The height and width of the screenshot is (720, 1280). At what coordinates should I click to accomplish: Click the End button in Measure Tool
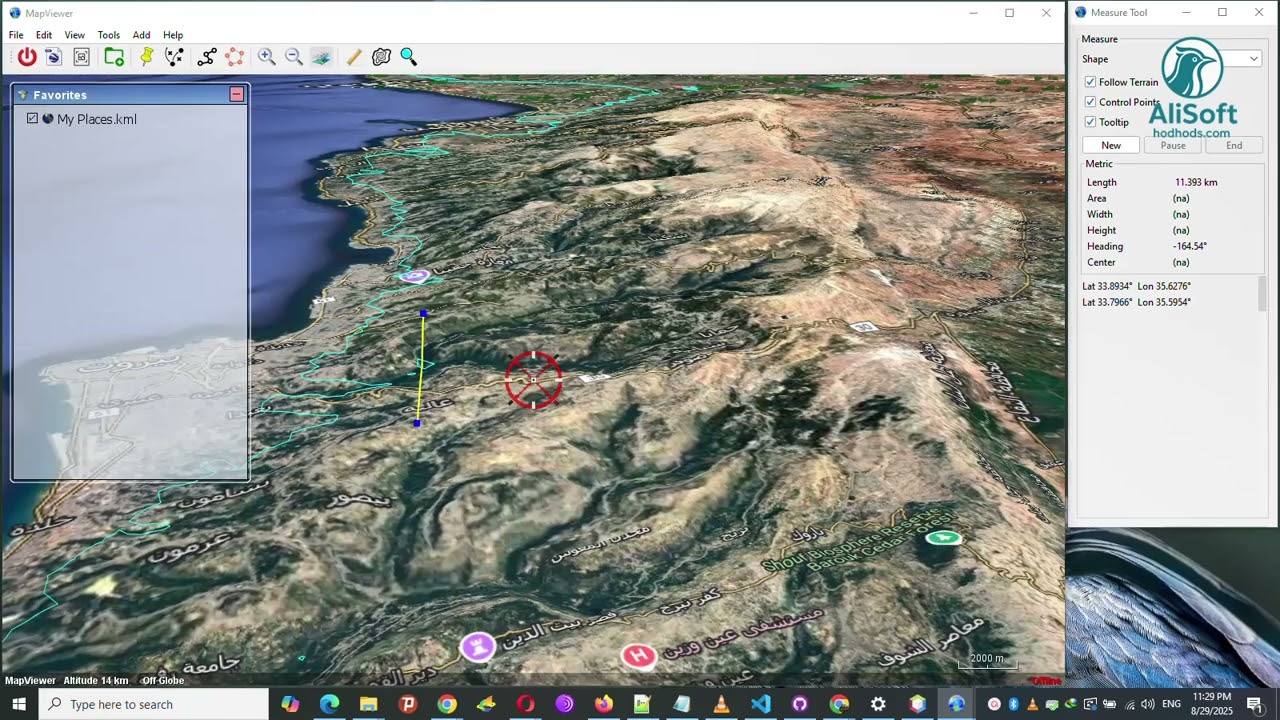click(1234, 145)
